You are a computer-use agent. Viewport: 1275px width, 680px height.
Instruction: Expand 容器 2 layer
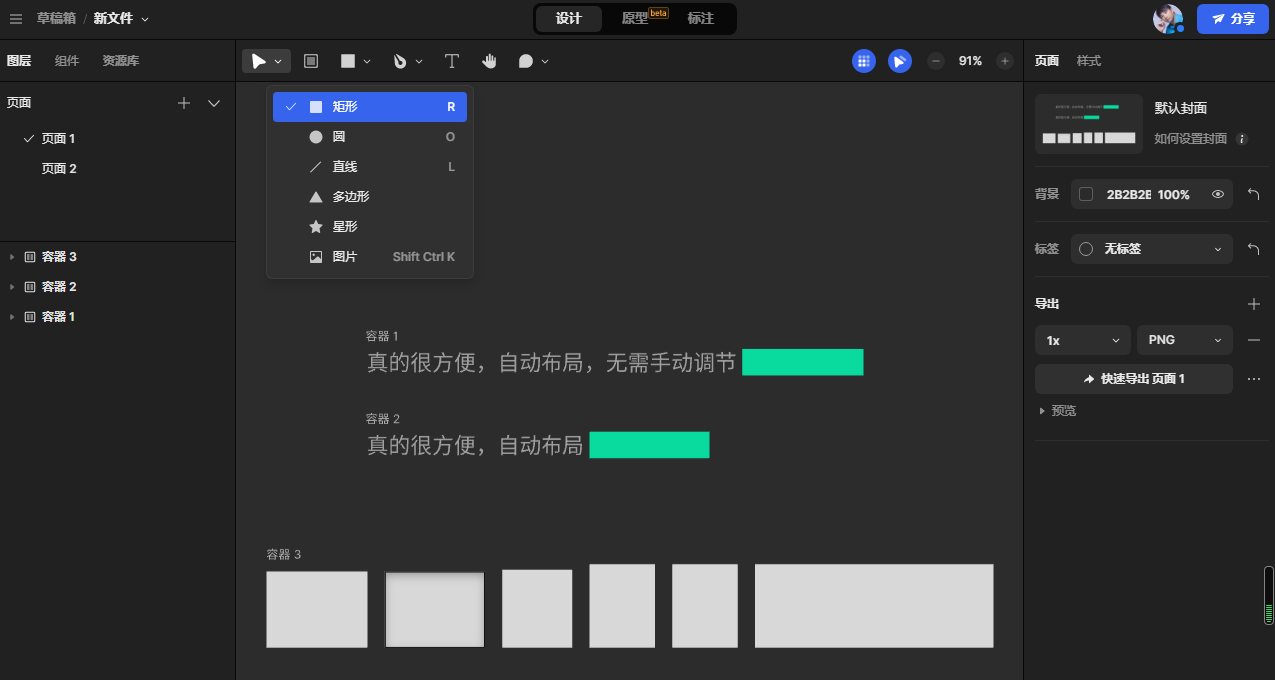pos(12,287)
